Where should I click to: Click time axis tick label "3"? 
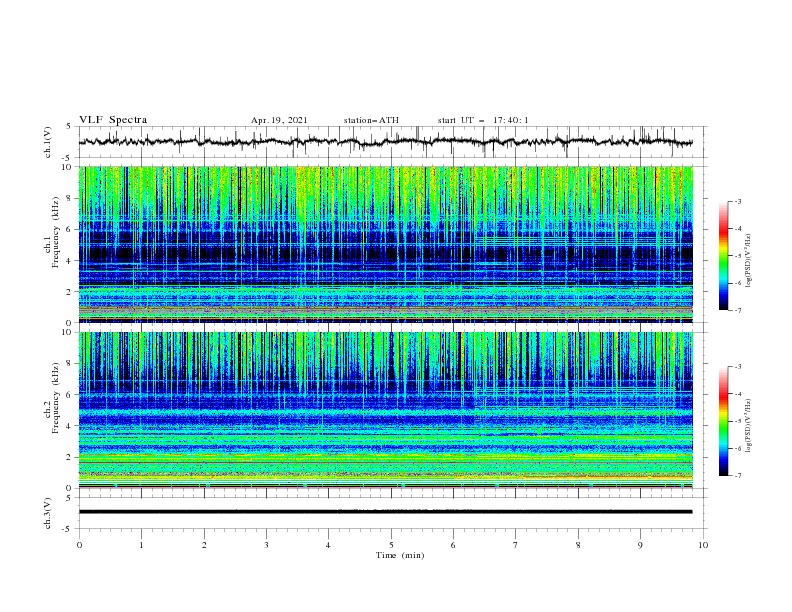click(266, 545)
